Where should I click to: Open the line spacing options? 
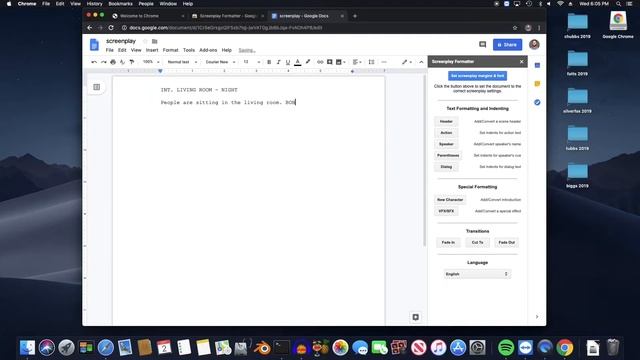pyautogui.click(x=371, y=62)
